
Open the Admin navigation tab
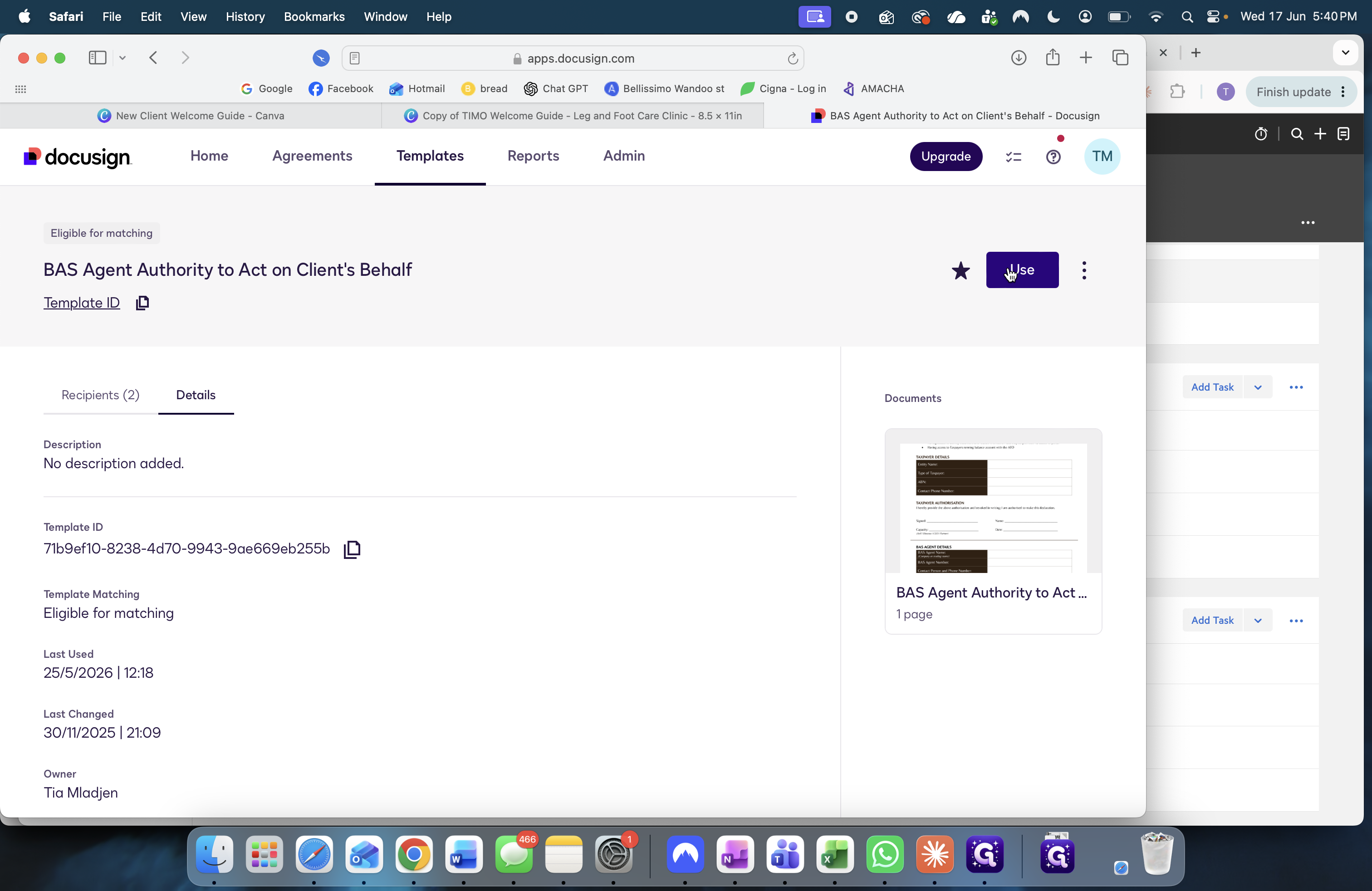[x=624, y=156]
